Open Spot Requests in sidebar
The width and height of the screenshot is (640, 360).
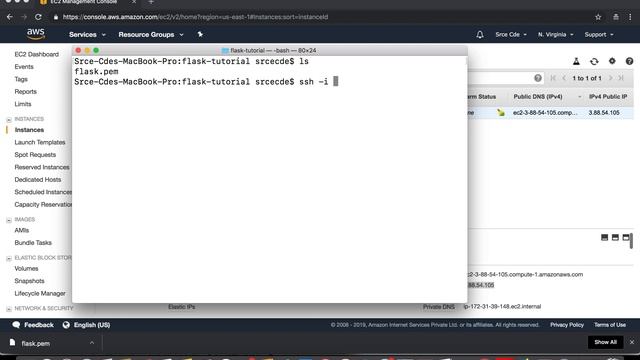tap(35, 155)
